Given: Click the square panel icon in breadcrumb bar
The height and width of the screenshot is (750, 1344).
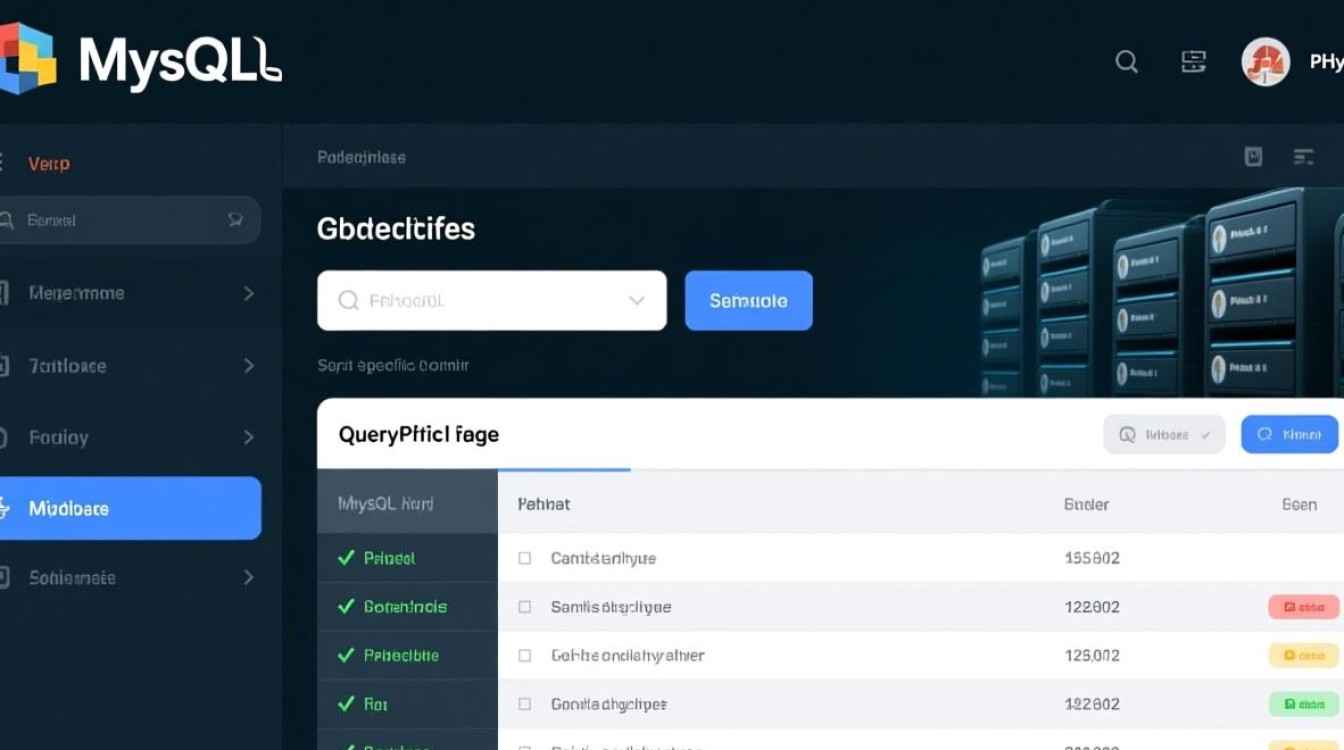Looking at the screenshot, I should tap(1253, 156).
